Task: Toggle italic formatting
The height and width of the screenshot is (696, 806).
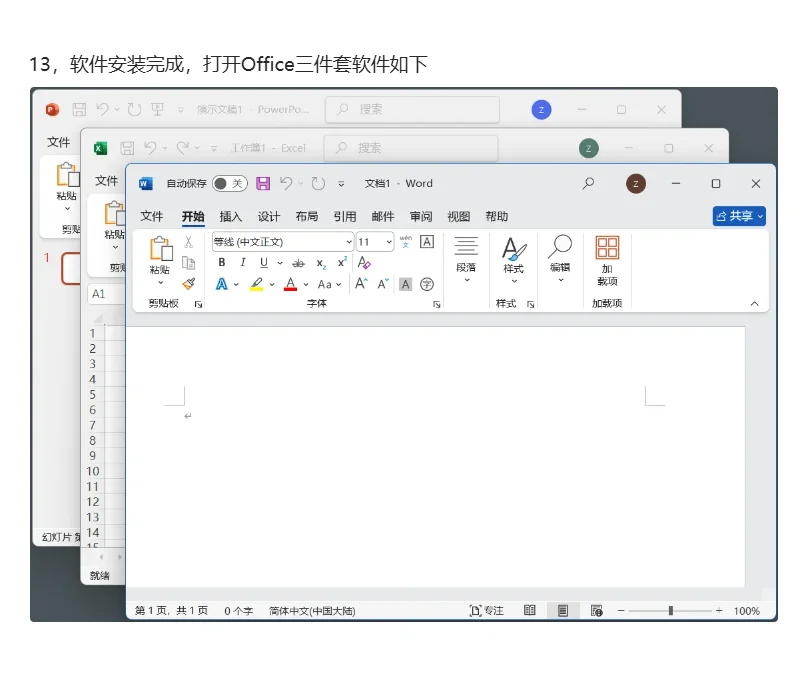Action: pos(243,262)
